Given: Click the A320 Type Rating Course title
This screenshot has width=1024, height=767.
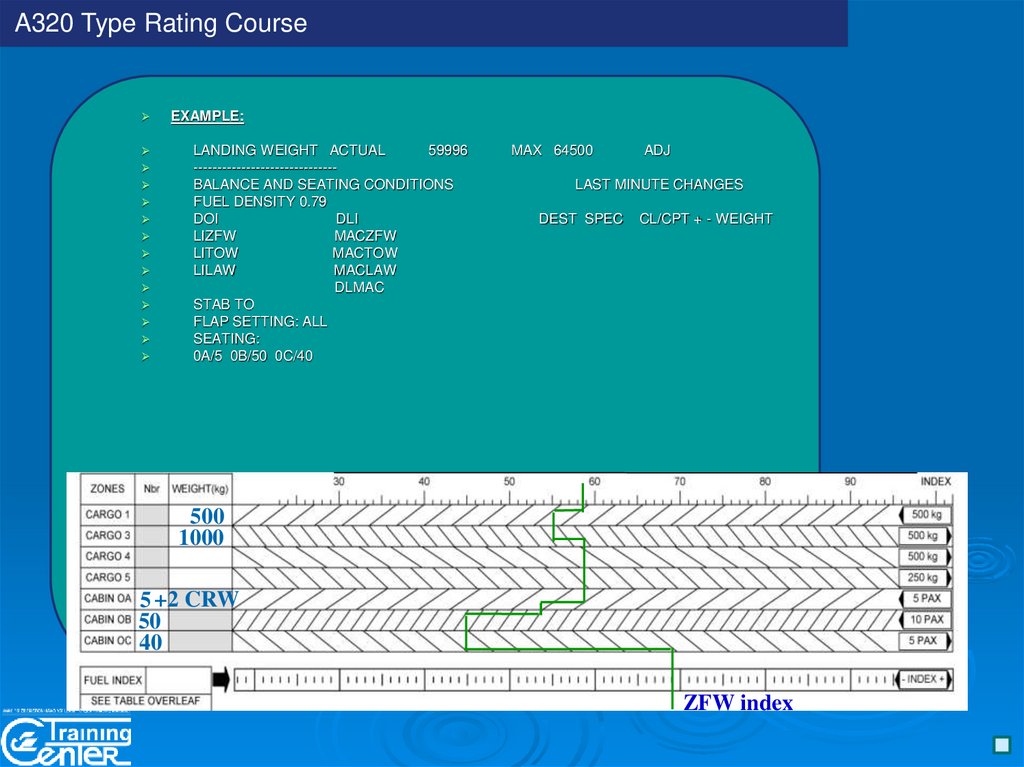Looking at the screenshot, I should pyautogui.click(x=161, y=23).
